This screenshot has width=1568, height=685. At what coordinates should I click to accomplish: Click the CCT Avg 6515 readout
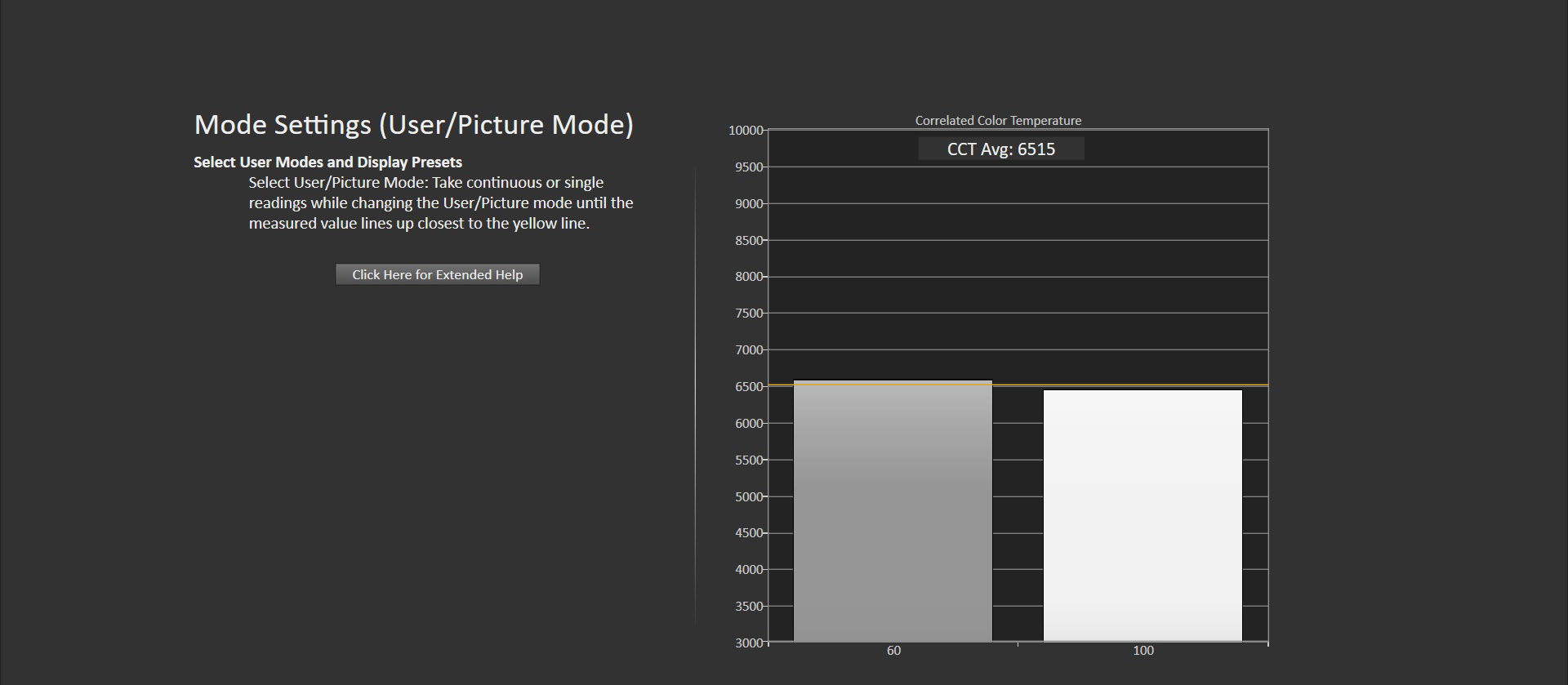[1000, 149]
